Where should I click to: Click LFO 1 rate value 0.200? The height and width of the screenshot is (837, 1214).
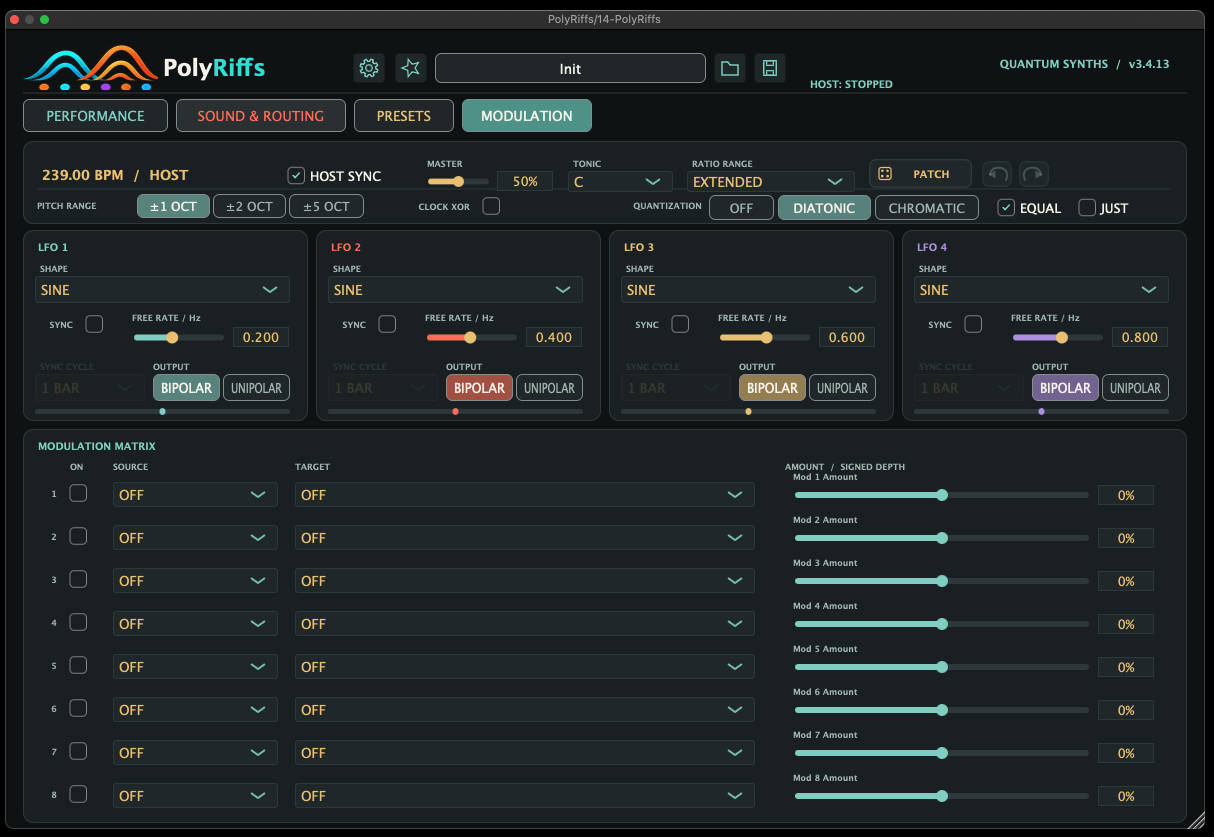[261, 337]
